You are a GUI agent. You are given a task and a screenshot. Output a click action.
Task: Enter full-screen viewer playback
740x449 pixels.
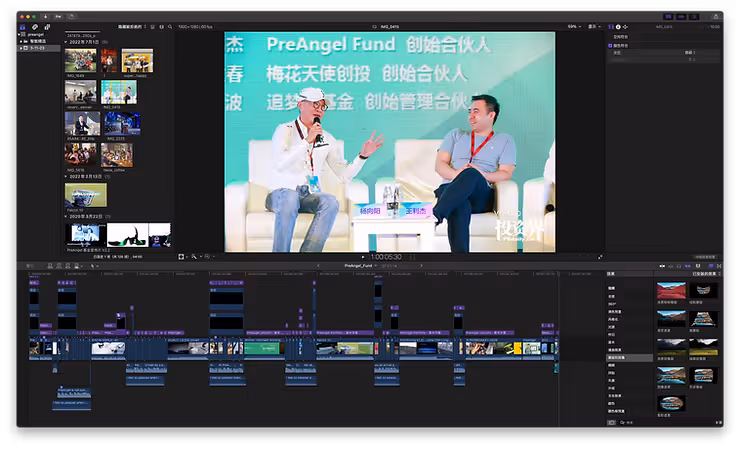(600, 257)
